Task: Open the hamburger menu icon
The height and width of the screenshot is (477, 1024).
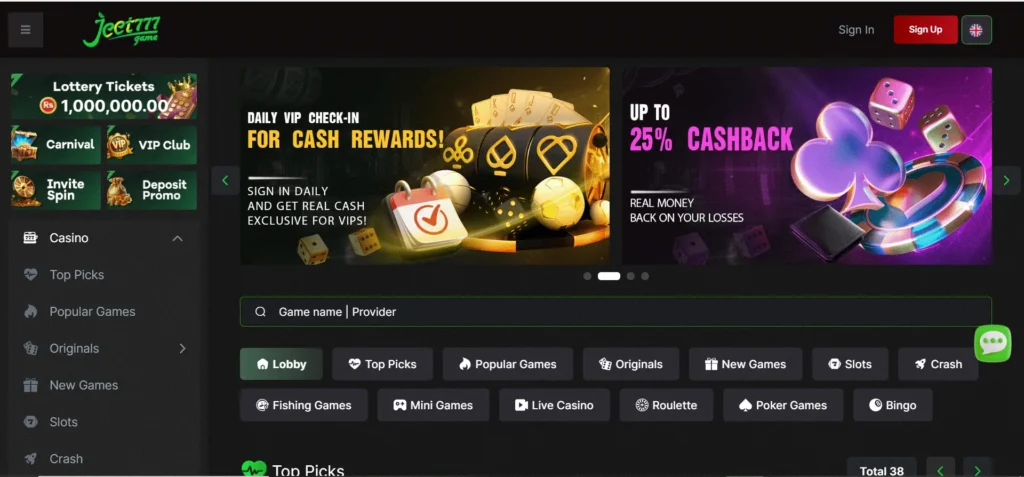Action: click(x=25, y=30)
